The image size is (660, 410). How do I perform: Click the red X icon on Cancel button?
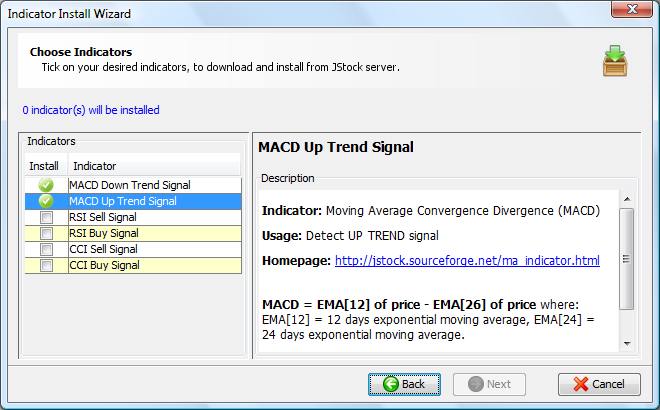point(581,384)
